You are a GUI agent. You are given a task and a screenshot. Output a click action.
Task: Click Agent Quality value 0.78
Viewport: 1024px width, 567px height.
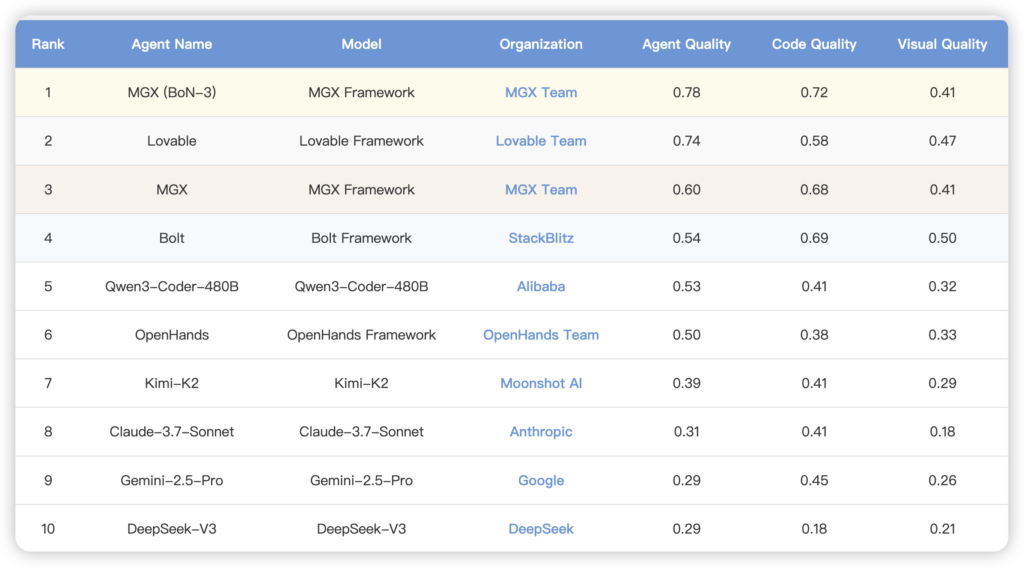point(686,92)
